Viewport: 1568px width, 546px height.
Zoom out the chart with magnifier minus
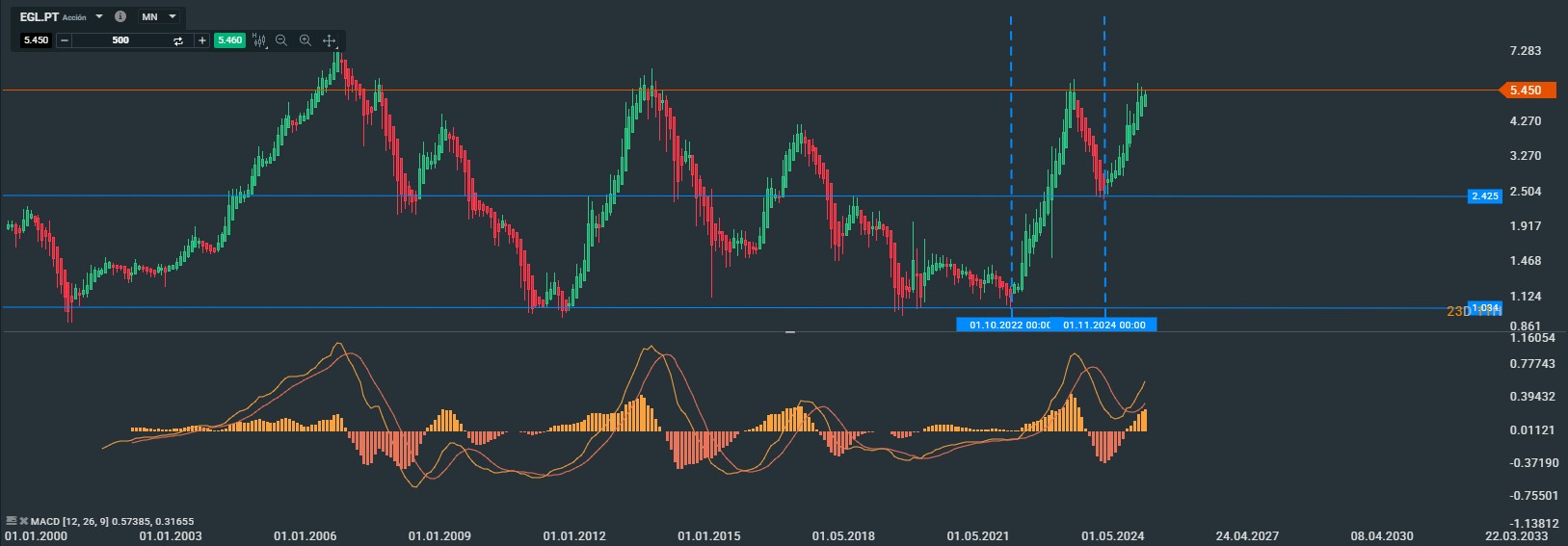(x=281, y=40)
